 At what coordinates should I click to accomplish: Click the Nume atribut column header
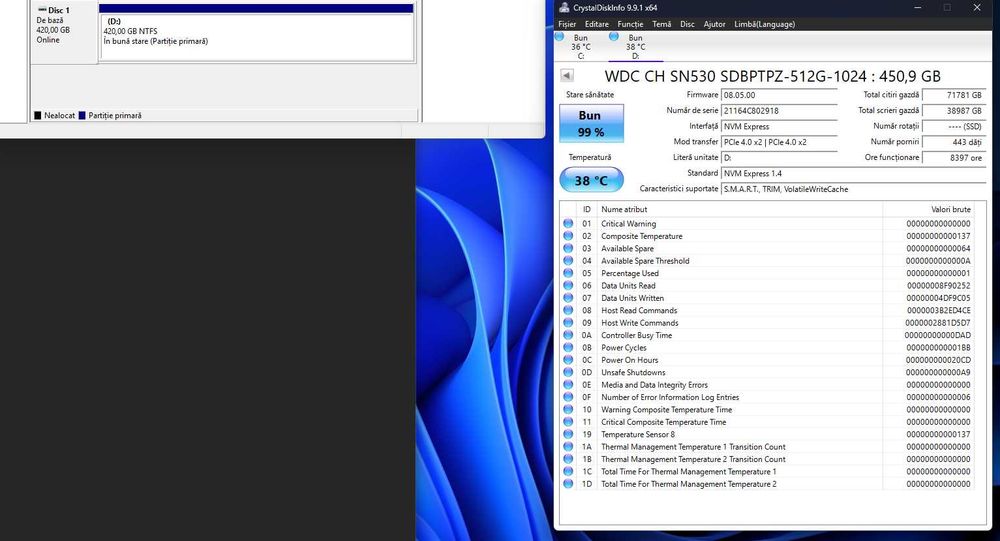(740, 209)
